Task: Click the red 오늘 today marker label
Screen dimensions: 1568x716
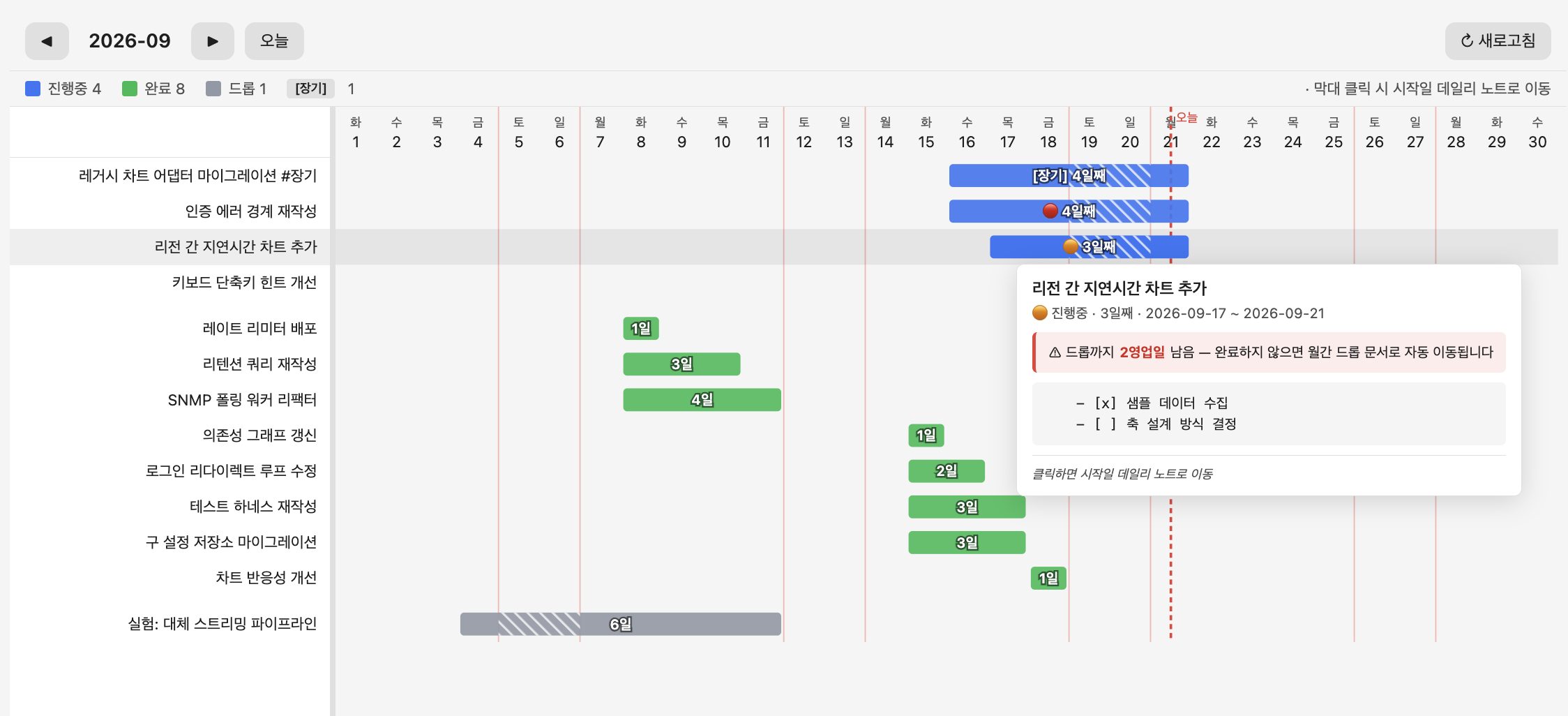Action: [1186, 117]
